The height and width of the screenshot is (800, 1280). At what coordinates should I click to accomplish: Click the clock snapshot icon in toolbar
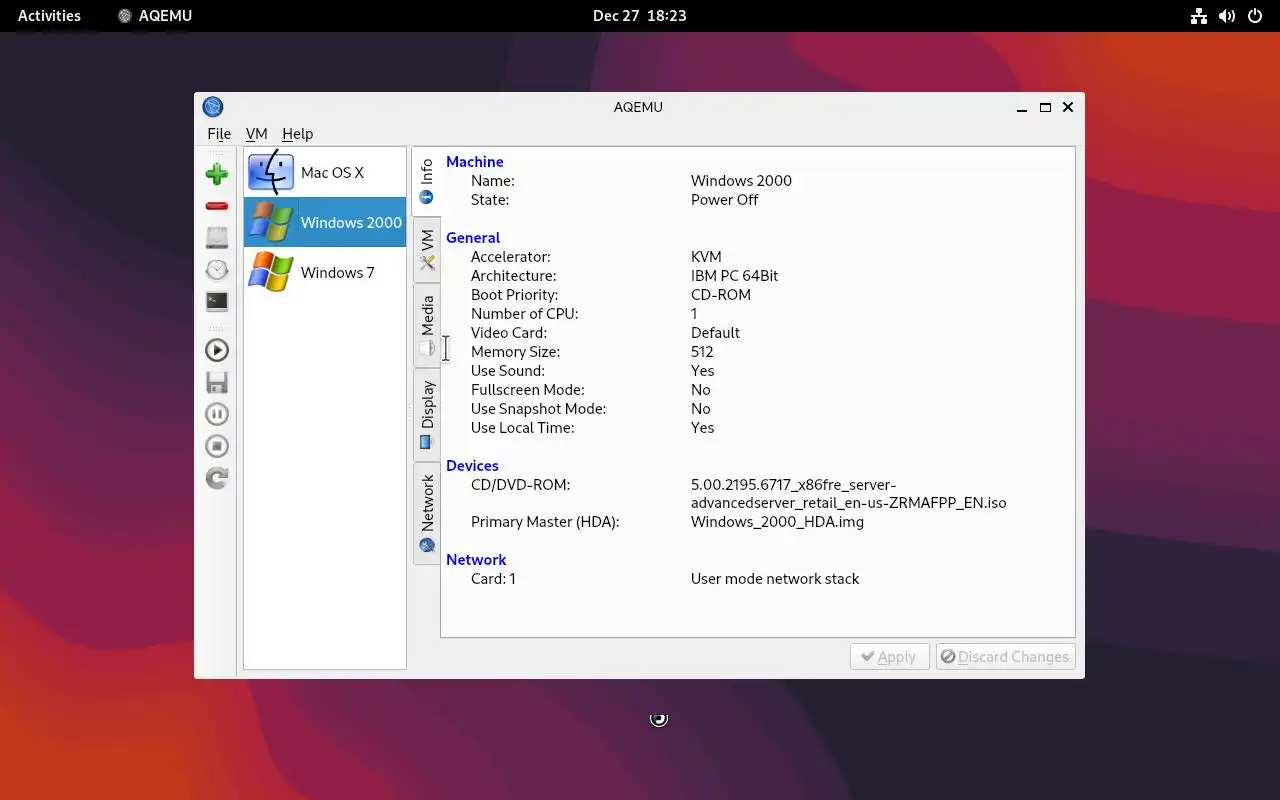point(216,269)
